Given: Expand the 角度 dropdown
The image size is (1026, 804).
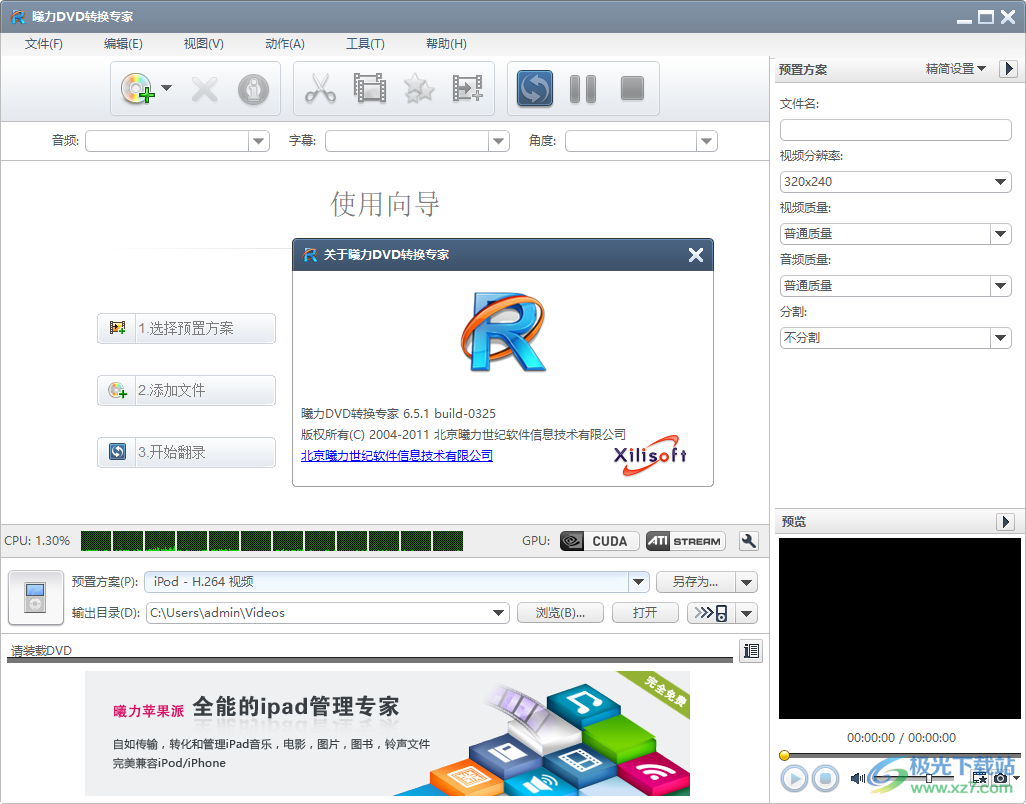Looking at the screenshot, I should point(706,141).
